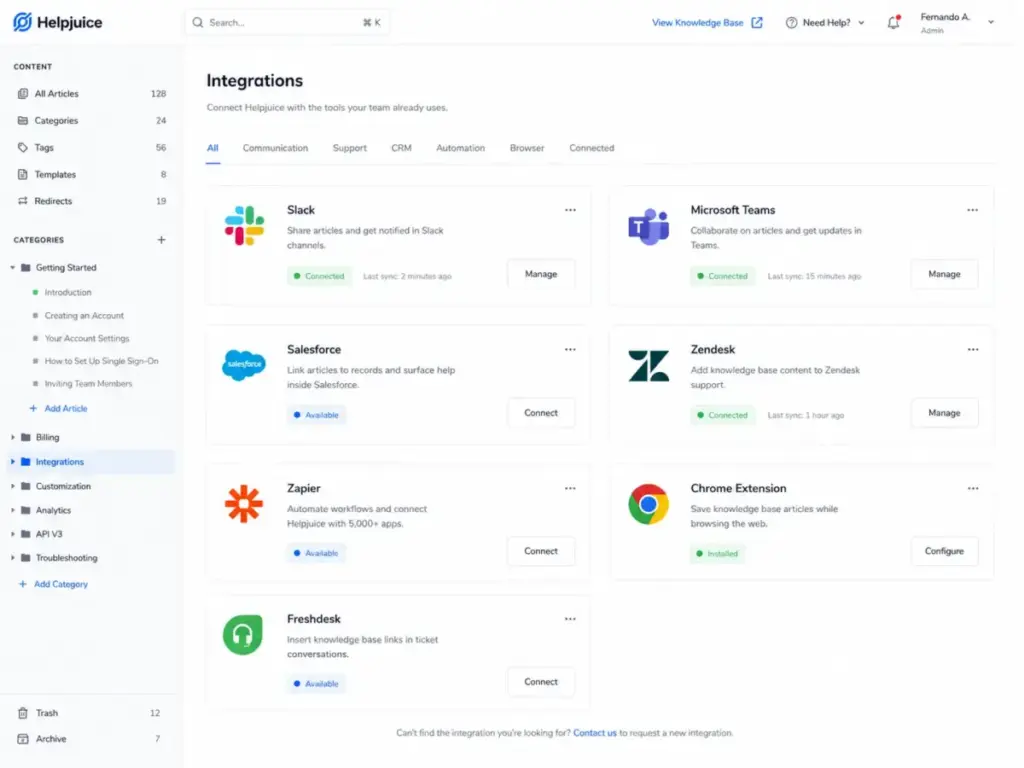The image size is (1024, 768).
Task: Click Manage on the Zendesk card
Action: (x=944, y=413)
